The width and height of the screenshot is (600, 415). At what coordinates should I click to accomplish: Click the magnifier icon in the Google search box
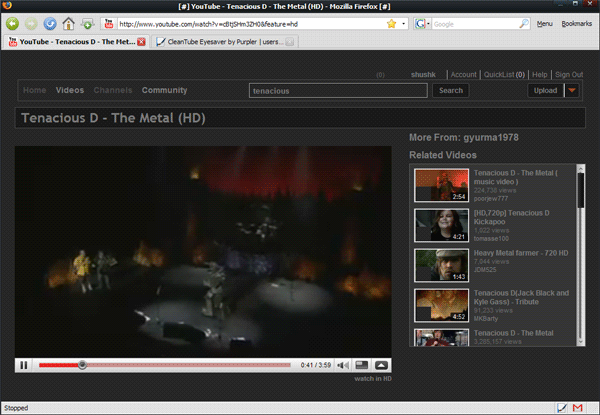tap(524, 24)
